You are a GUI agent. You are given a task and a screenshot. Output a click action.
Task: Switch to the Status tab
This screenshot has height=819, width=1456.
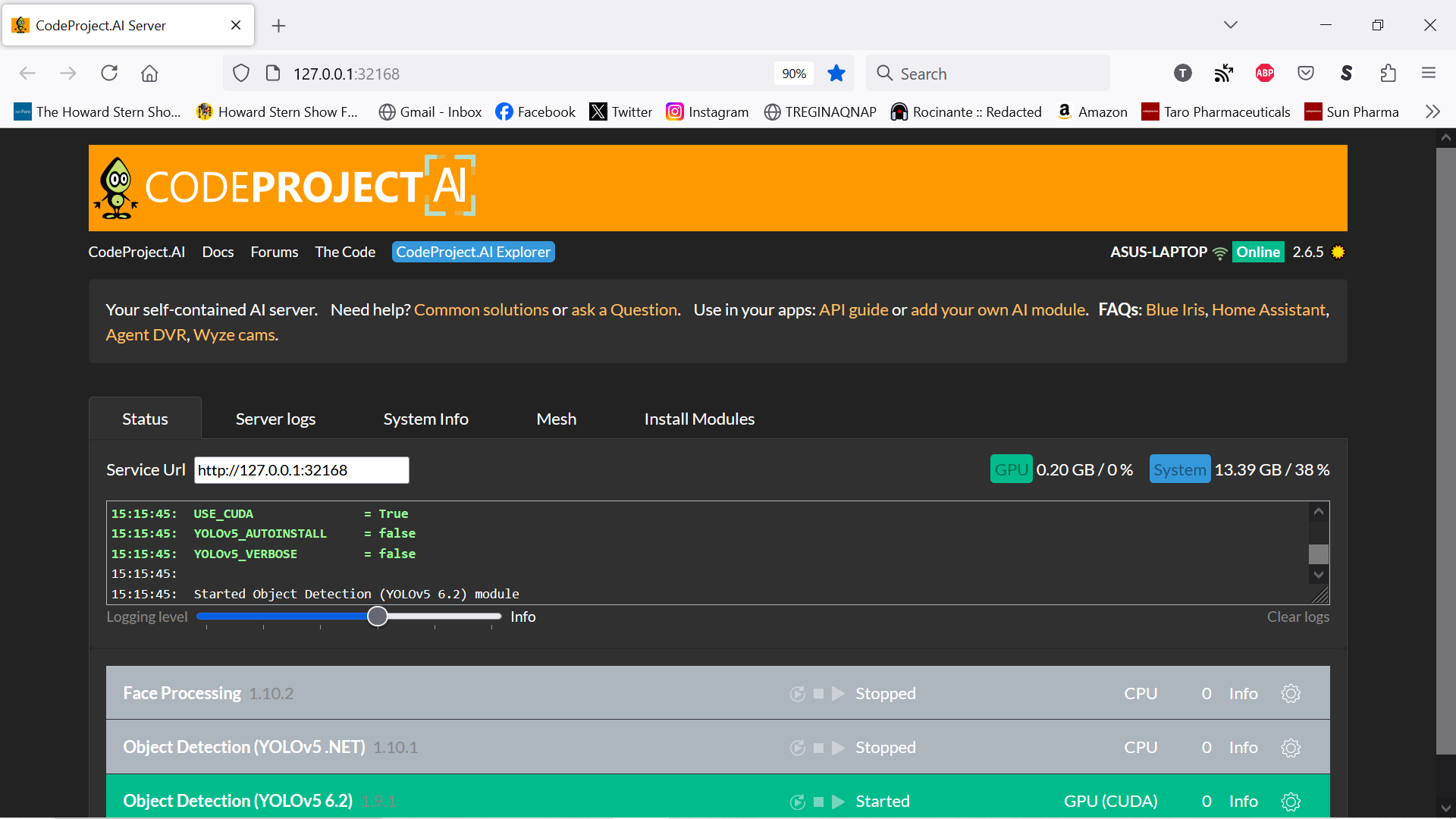tap(145, 419)
